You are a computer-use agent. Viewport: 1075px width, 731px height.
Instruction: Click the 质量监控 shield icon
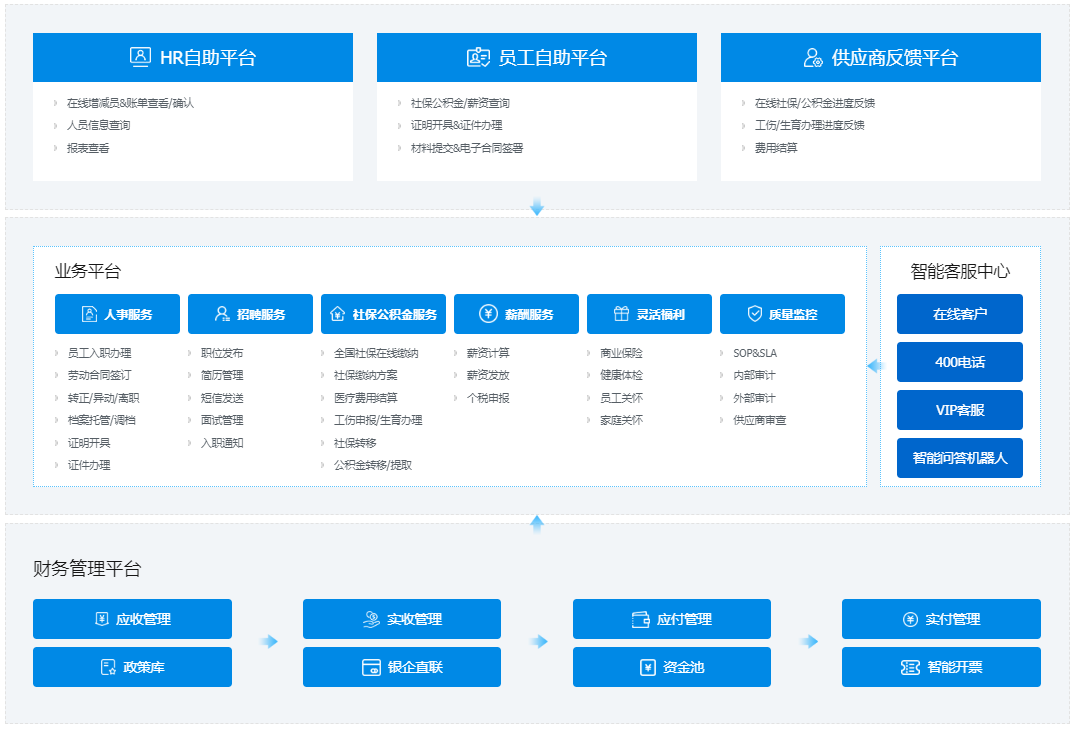tap(755, 314)
